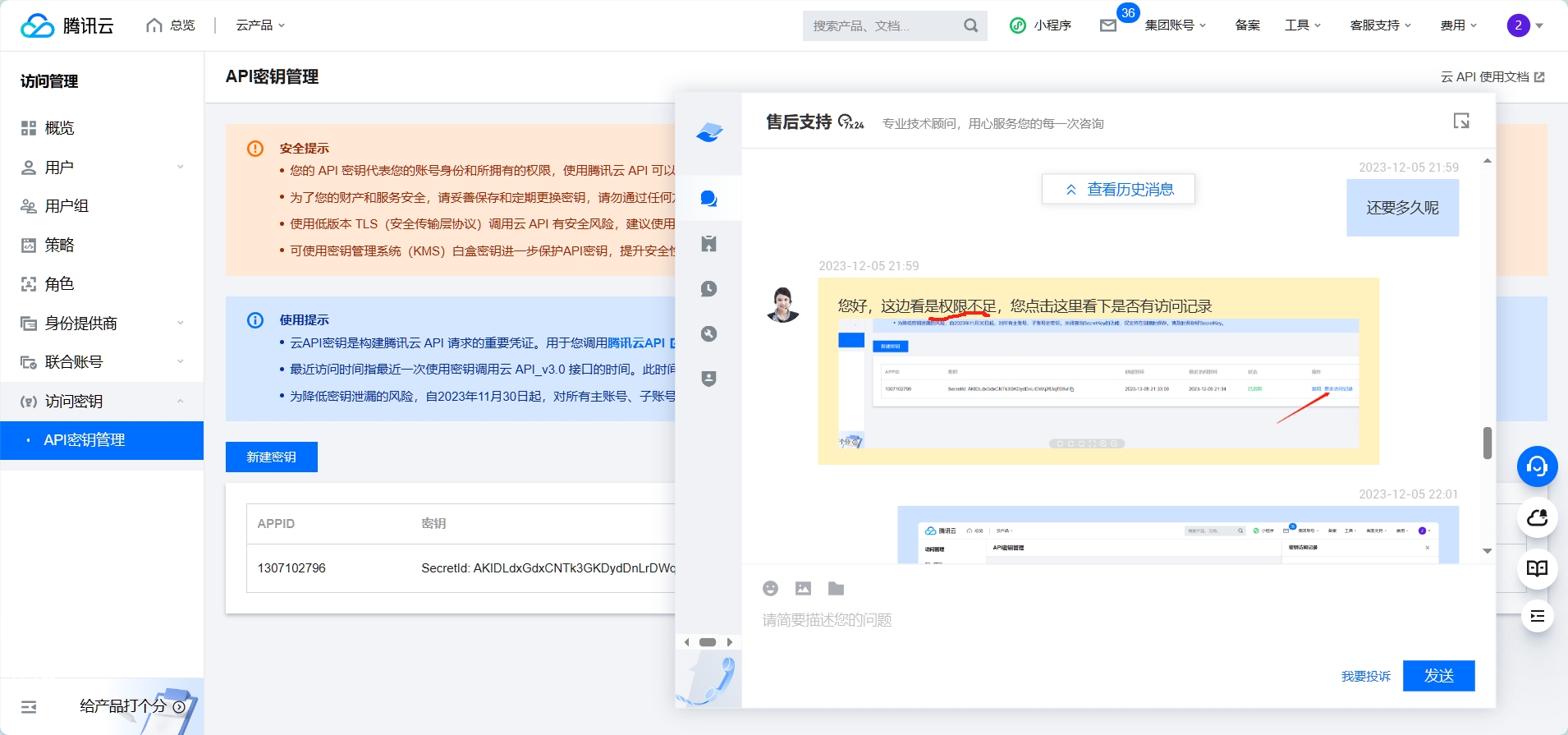Open the floating customer service headset button

[1537, 466]
